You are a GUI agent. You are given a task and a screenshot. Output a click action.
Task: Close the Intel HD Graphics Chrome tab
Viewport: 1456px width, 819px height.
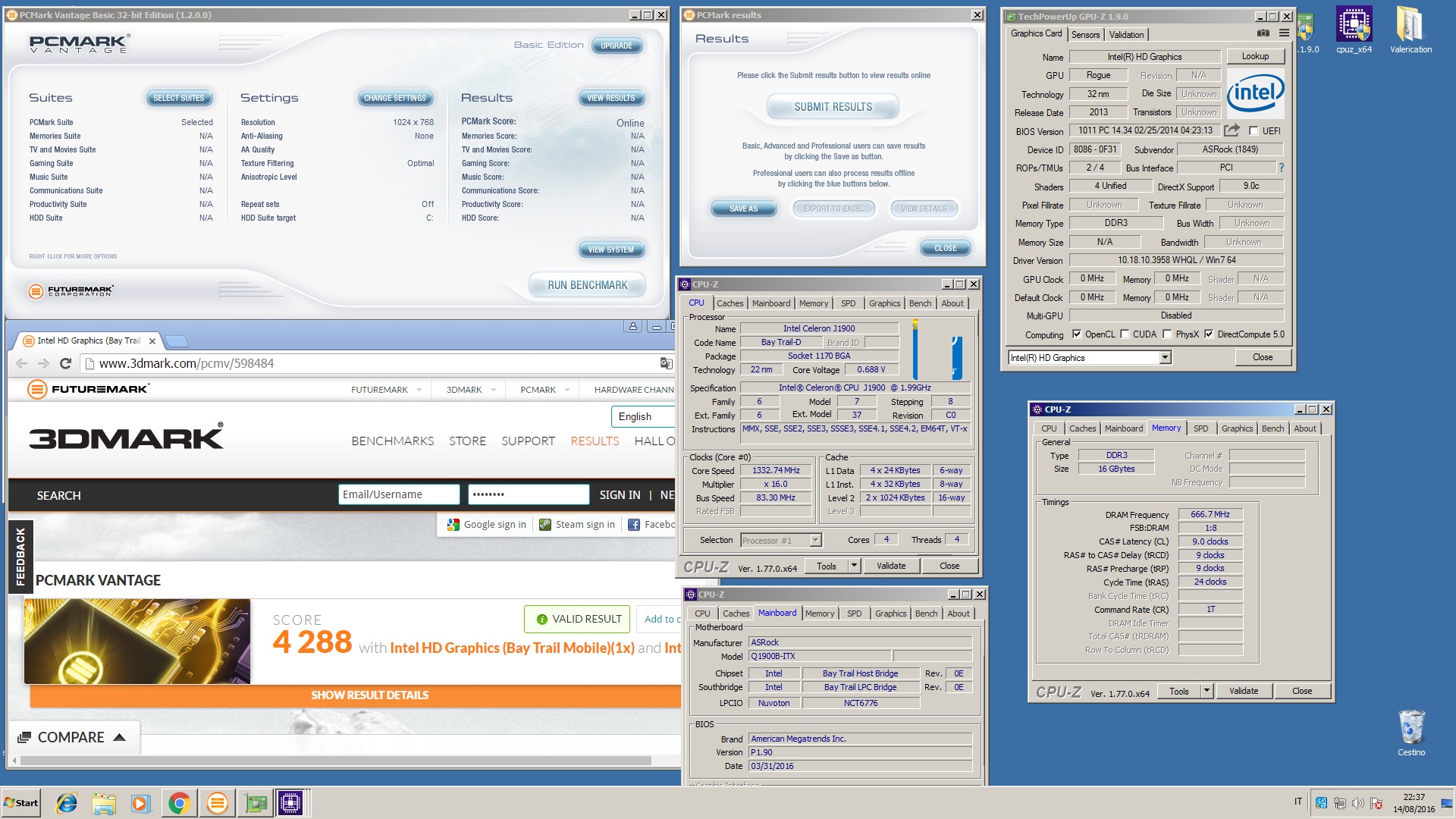pos(152,341)
